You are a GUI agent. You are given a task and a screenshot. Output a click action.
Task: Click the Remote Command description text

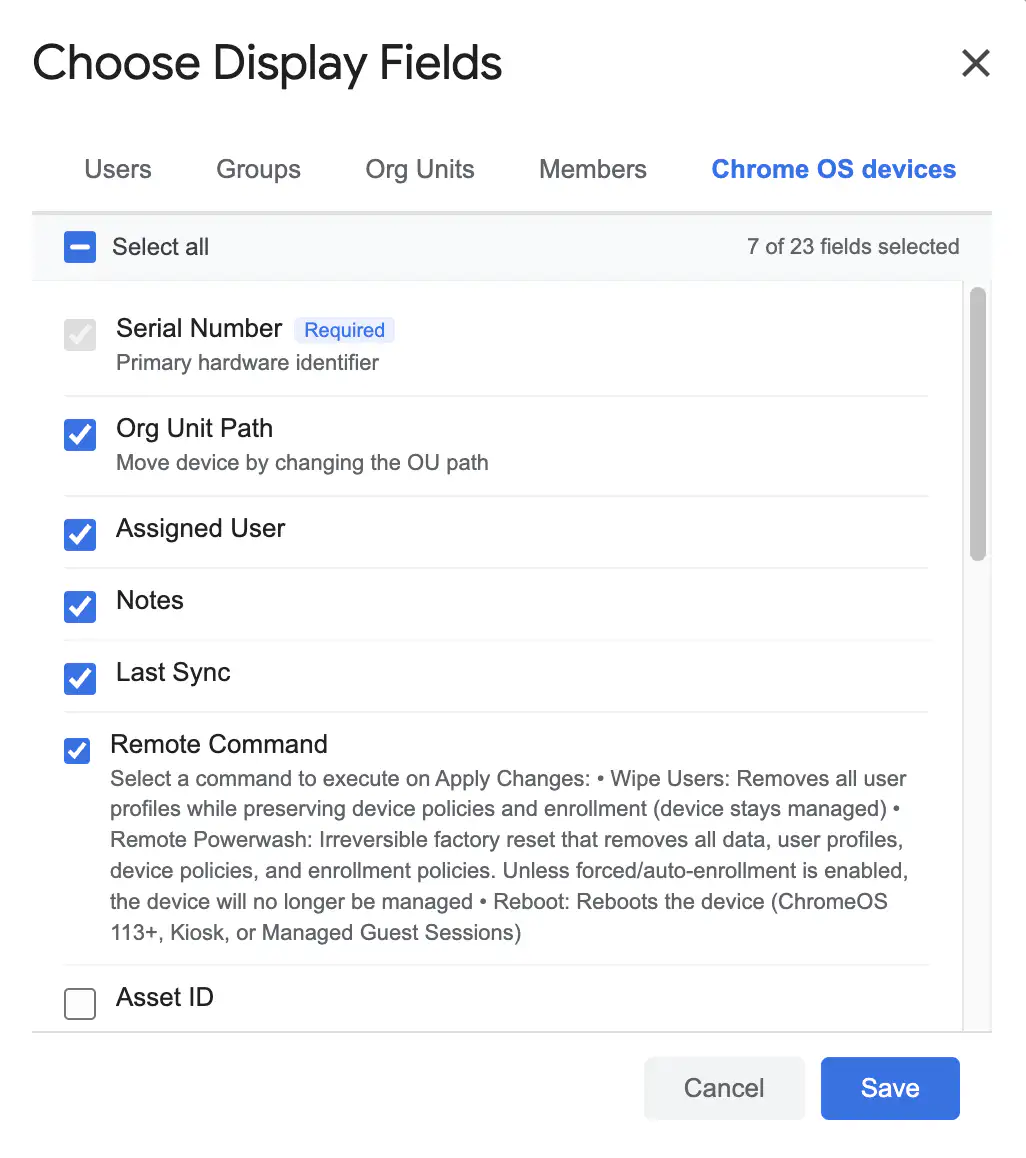point(509,855)
